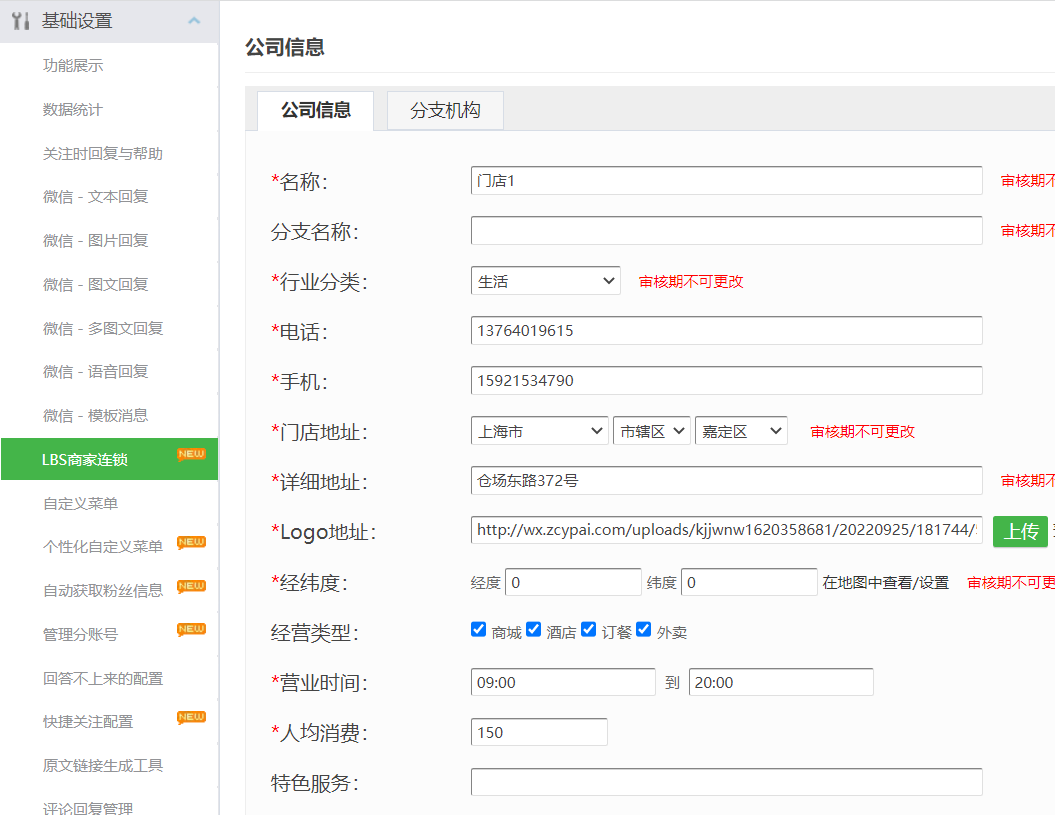Click the green 上传 button

click(x=1020, y=531)
